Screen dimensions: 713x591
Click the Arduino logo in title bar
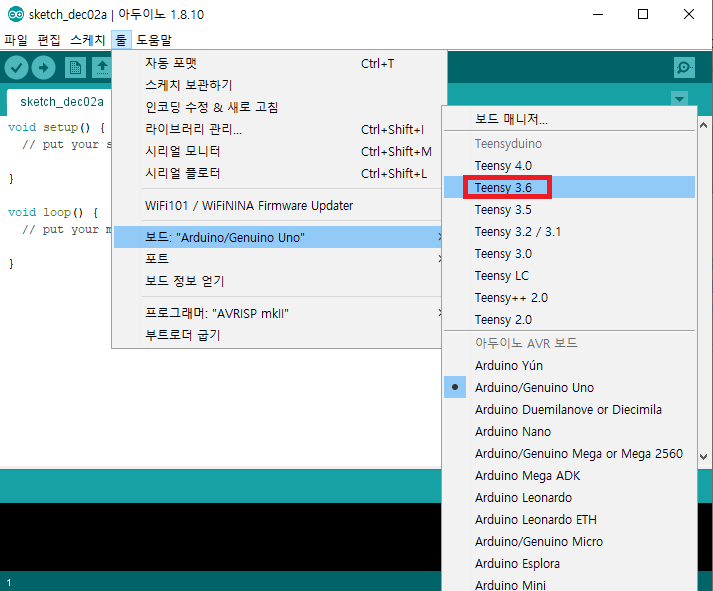point(15,15)
